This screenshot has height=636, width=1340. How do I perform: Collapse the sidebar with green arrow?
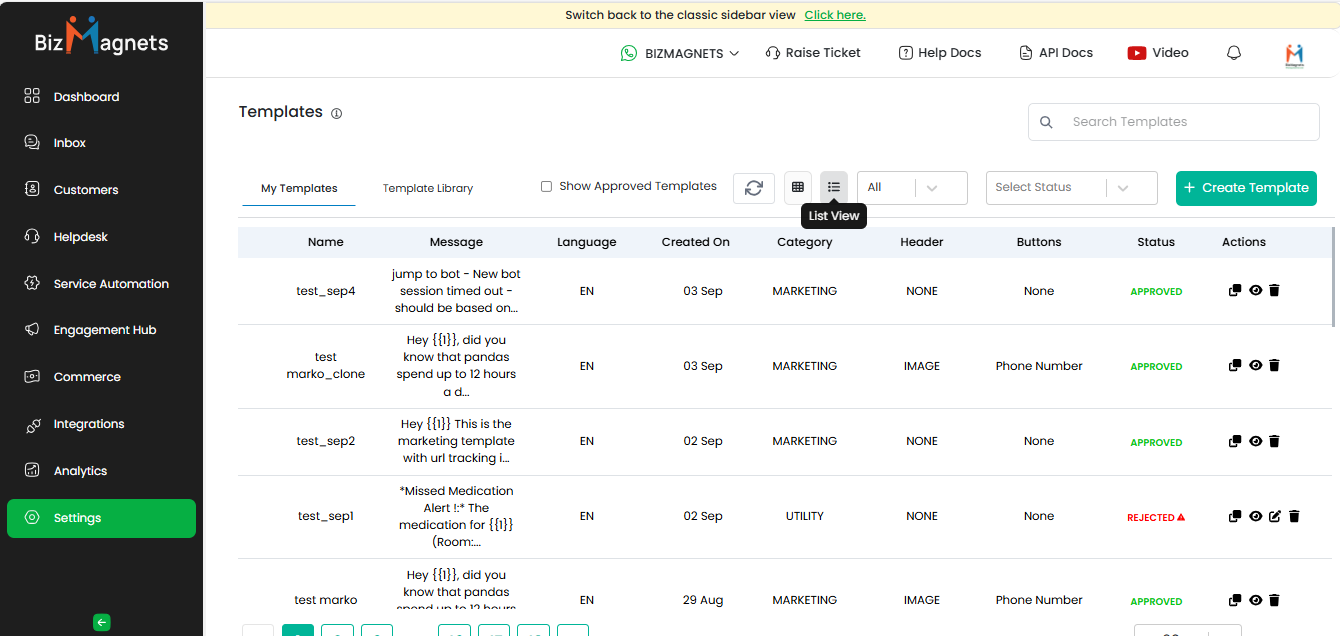tap(101, 622)
